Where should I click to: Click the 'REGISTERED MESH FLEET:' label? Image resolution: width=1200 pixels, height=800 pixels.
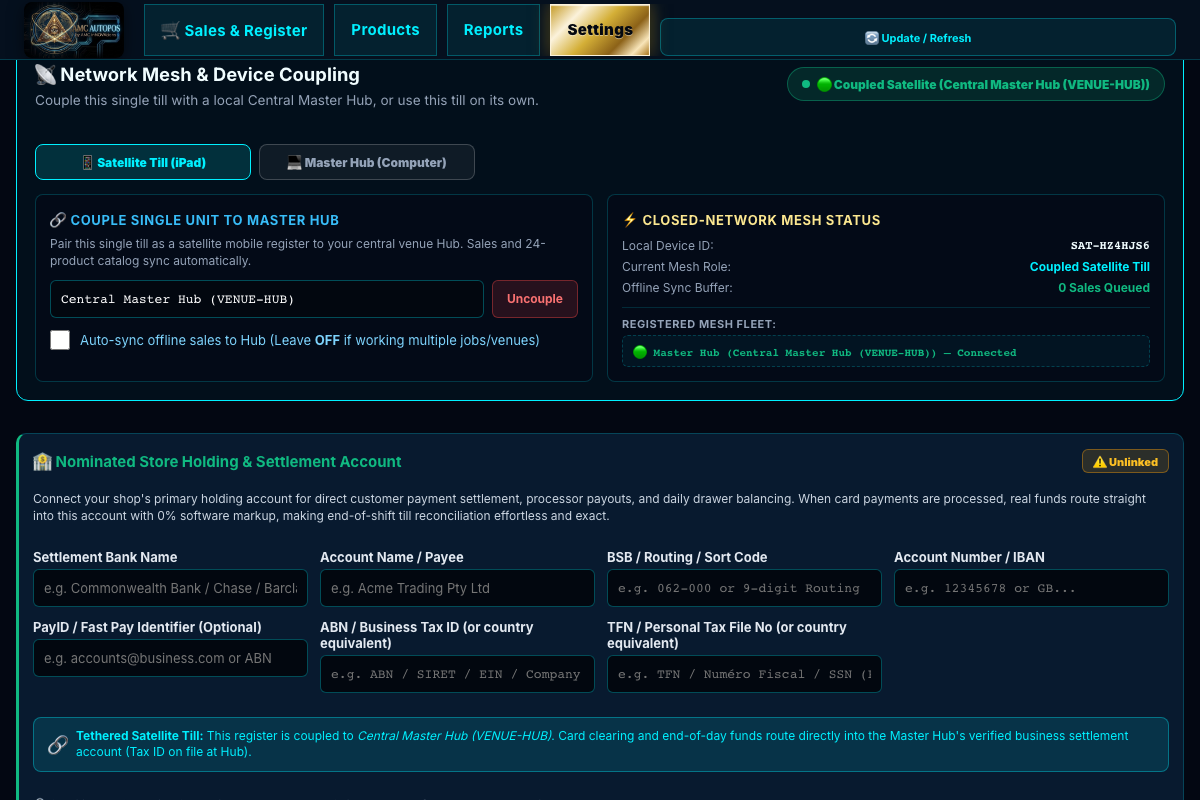click(x=699, y=324)
